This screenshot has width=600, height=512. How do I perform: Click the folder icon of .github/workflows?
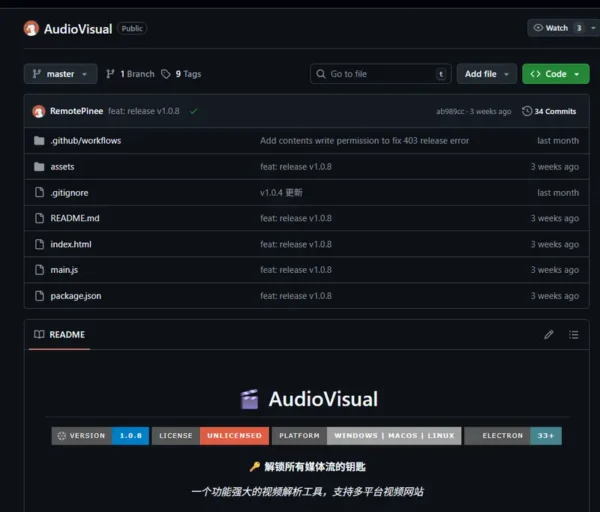coord(39,140)
